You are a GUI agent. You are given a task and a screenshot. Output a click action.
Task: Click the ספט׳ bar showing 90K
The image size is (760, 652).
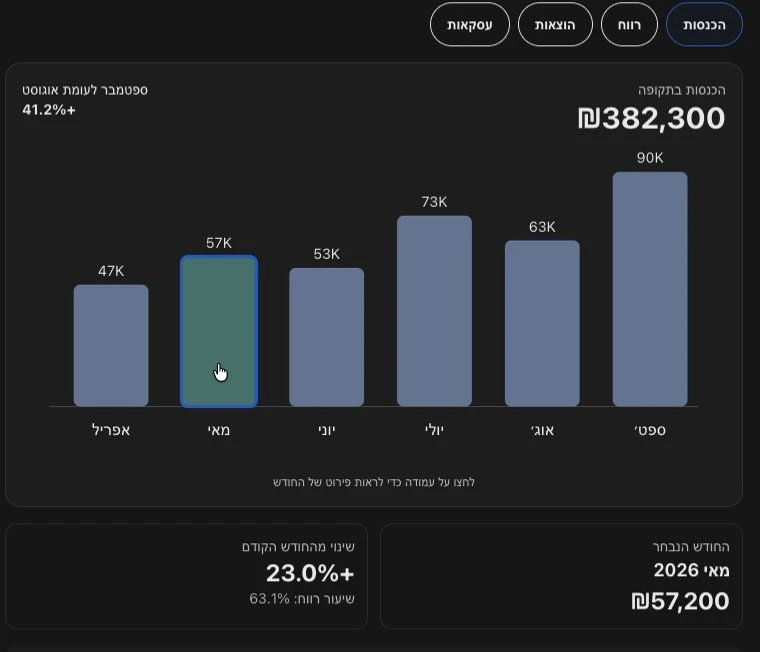pyautogui.click(x=650, y=289)
